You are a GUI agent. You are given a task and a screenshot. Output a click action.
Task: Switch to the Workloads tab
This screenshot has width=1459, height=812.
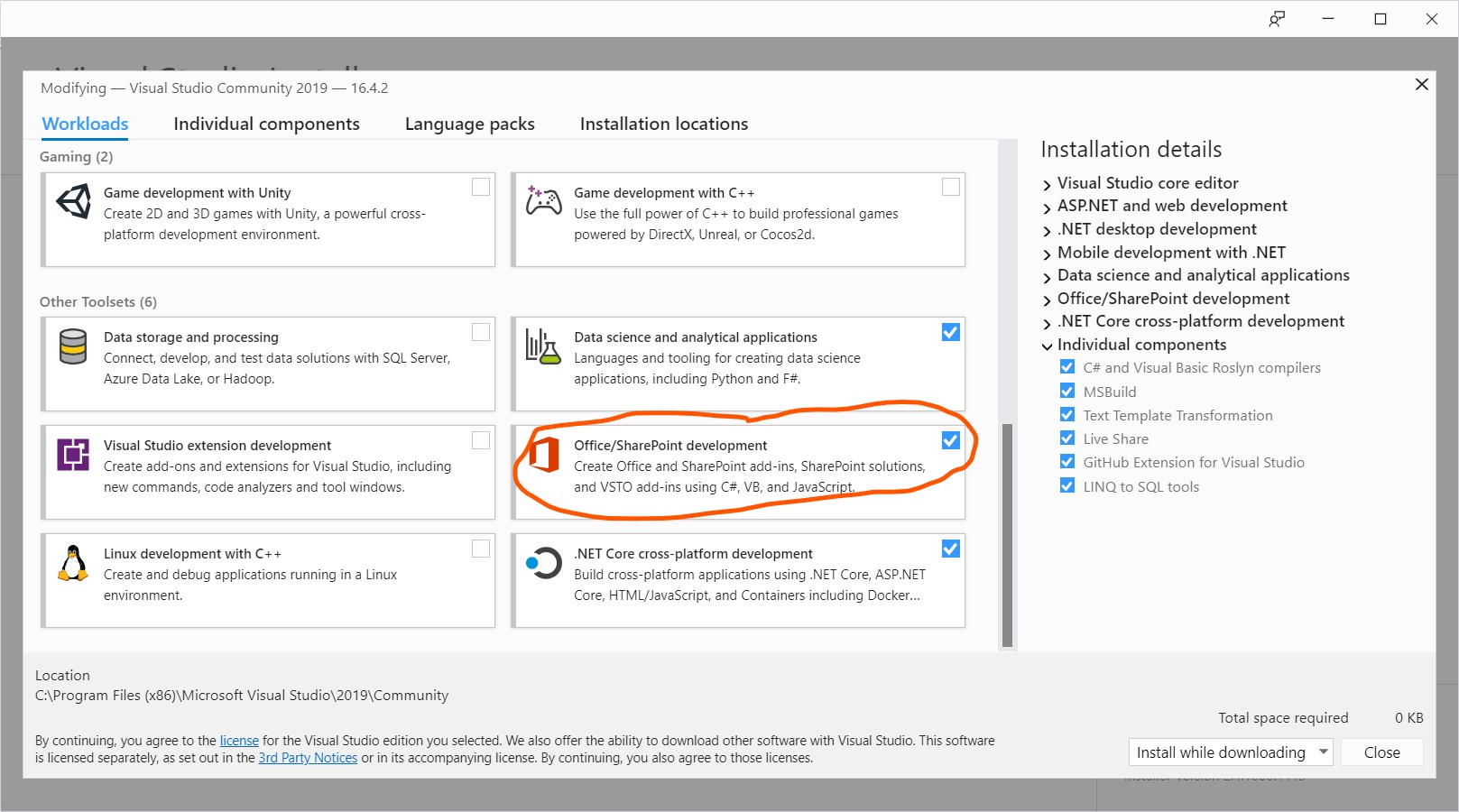[x=85, y=124]
